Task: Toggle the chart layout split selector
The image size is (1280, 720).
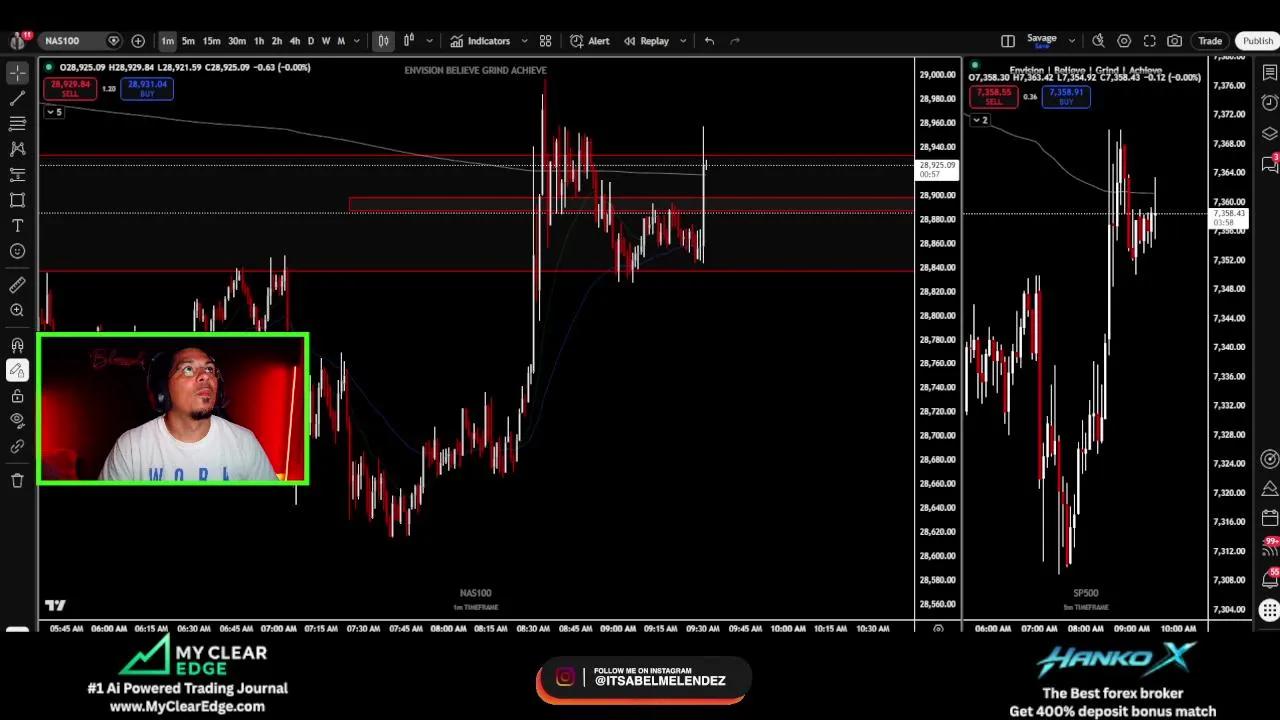Action: [x=1008, y=41]
